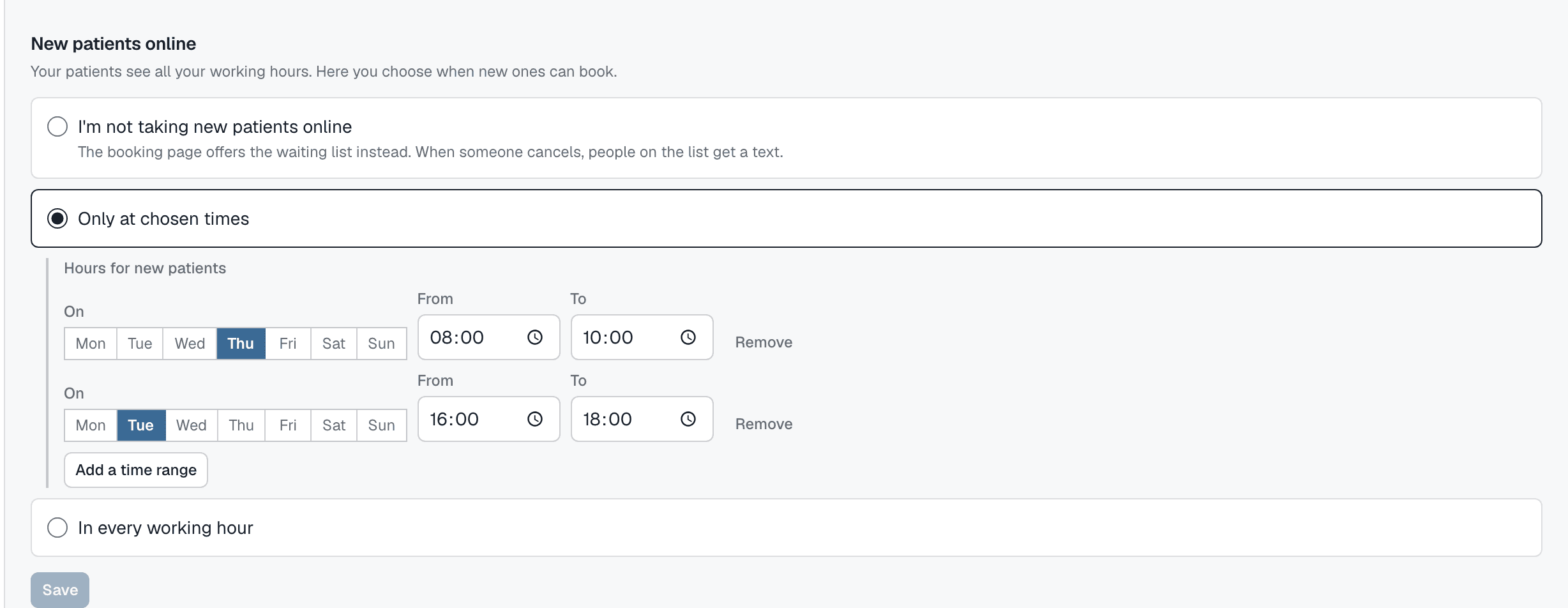Image resolution: width=1568 pixels, height=608 pixels.
Task: Select "Only at chosen times" radio option
Action: pos(57,218)
